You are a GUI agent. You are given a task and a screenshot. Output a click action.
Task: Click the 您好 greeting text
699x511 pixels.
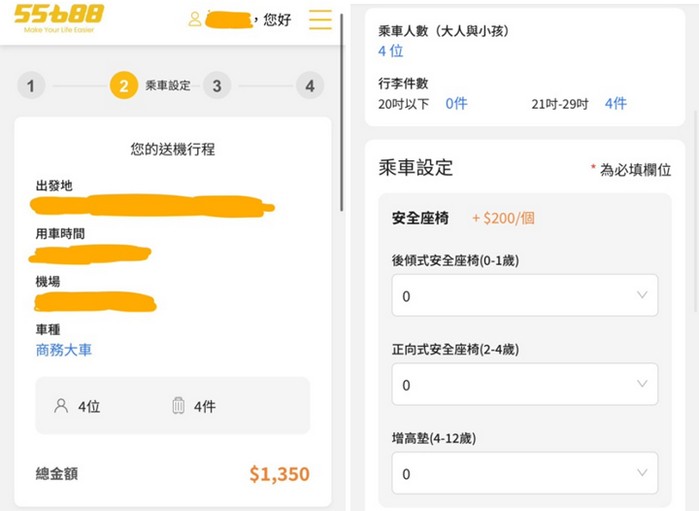coord(277,19)
